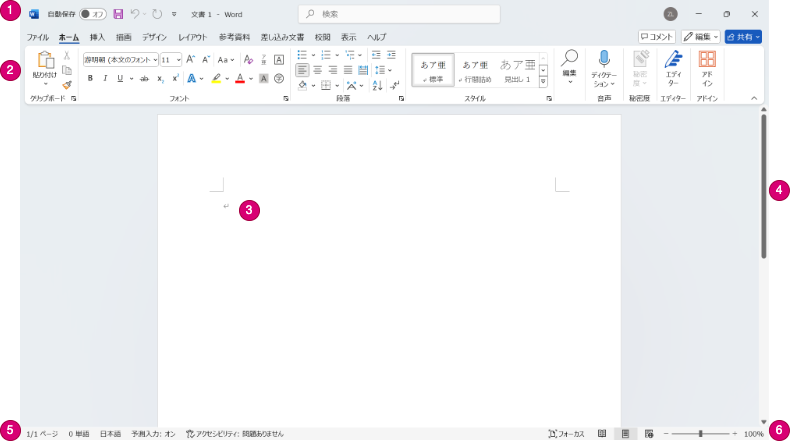Open the Insert (挿入) tab
This screenshot has width=790, height=442.
click(97, 36)
